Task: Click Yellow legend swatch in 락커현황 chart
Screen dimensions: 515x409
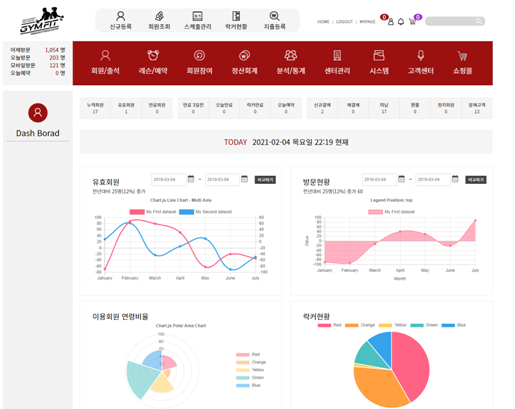Action: [x=385, y=325]
